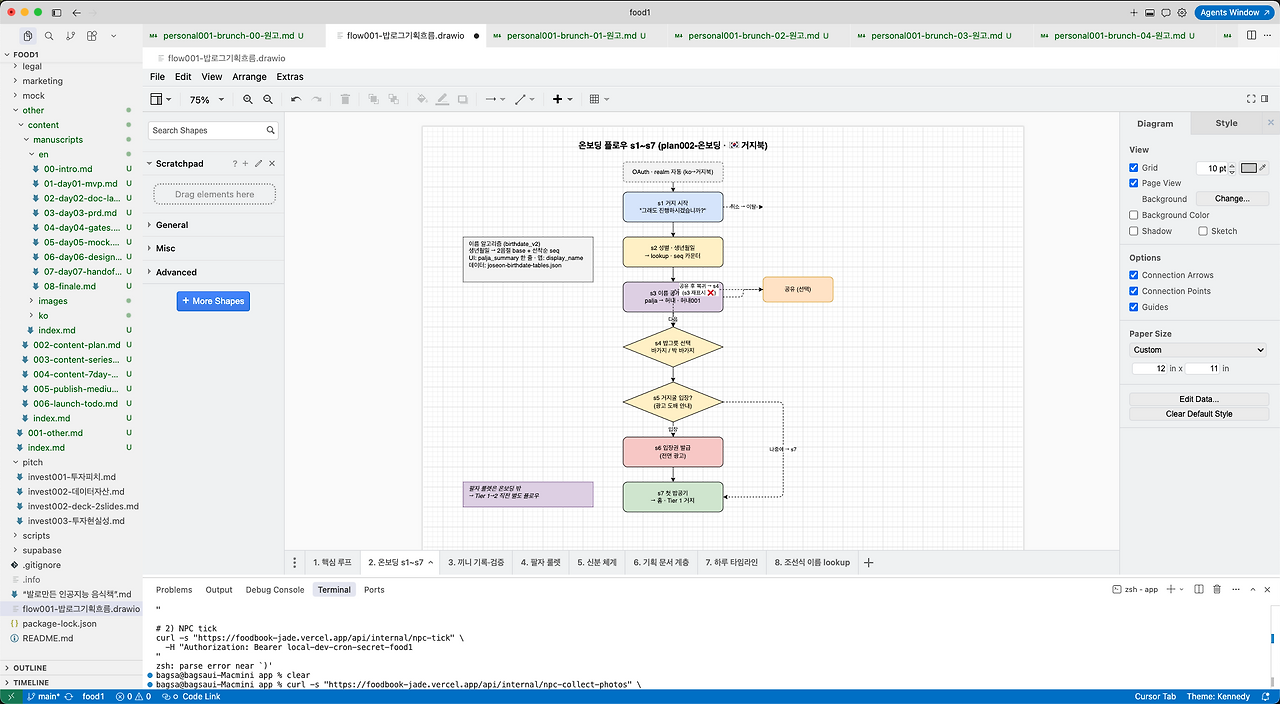The height and width of the screenshot is (704, 1280).
Task: Open the Source Control view
Action: tap(70, 35)
